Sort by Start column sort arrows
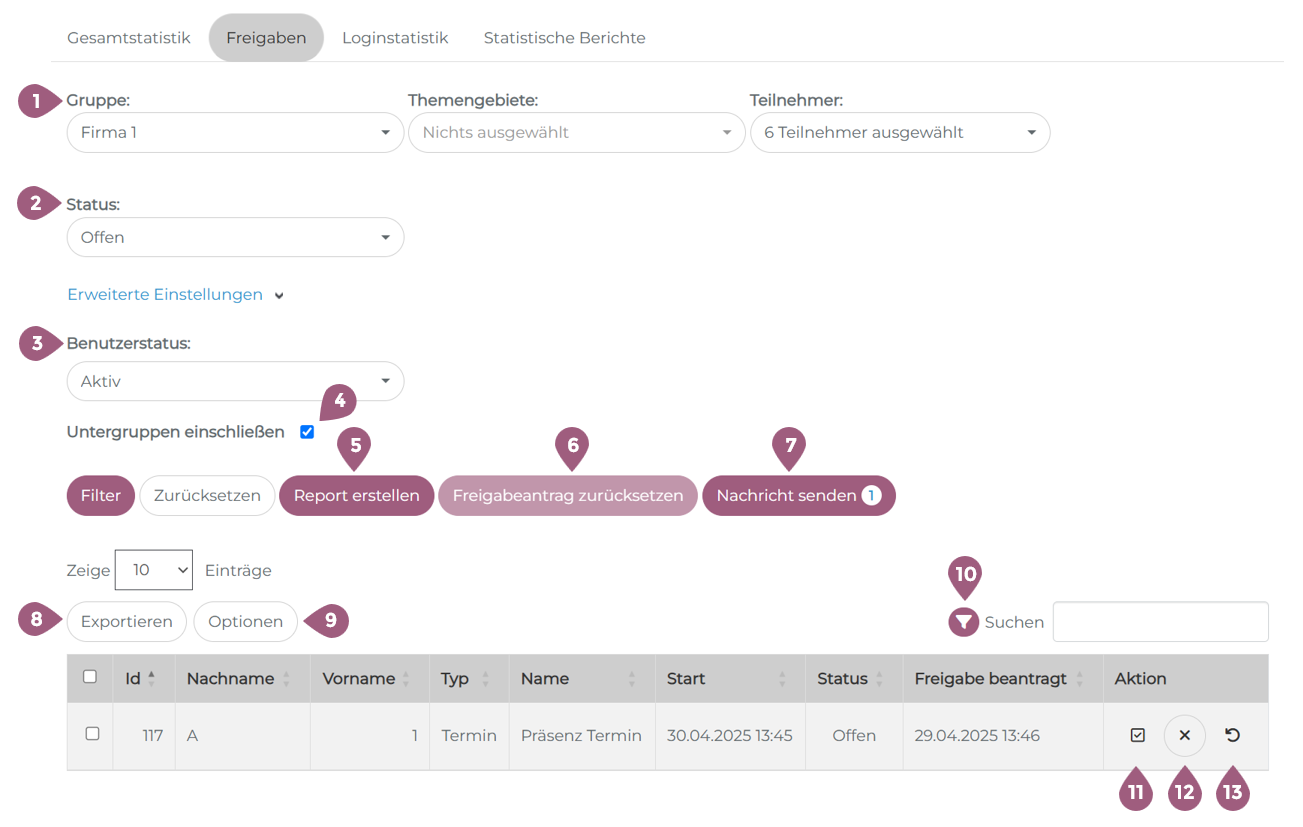Image resolution: width=1303 pixels, height=827 pixels. click(x=781, y=679)
